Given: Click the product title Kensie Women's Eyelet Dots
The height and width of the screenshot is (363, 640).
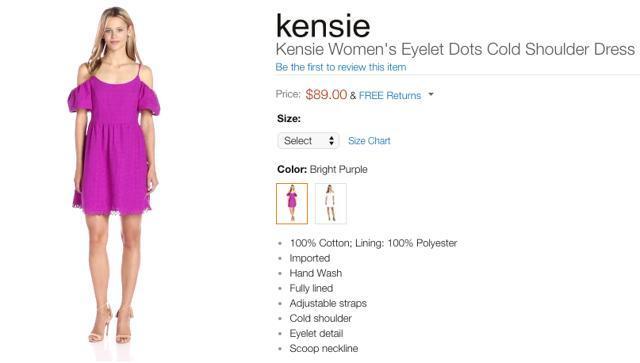Looking at the screenshot, I should [455, 49].
